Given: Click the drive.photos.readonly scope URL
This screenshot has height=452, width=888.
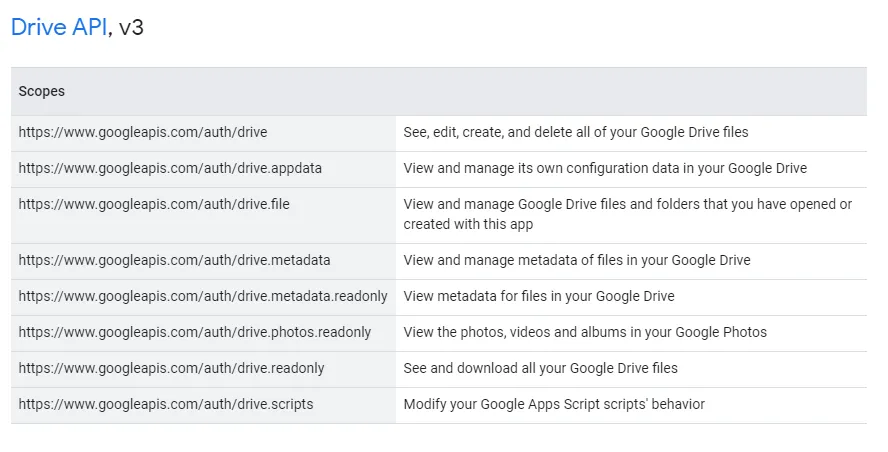Looking at the screenshot, I should point(195,332).
